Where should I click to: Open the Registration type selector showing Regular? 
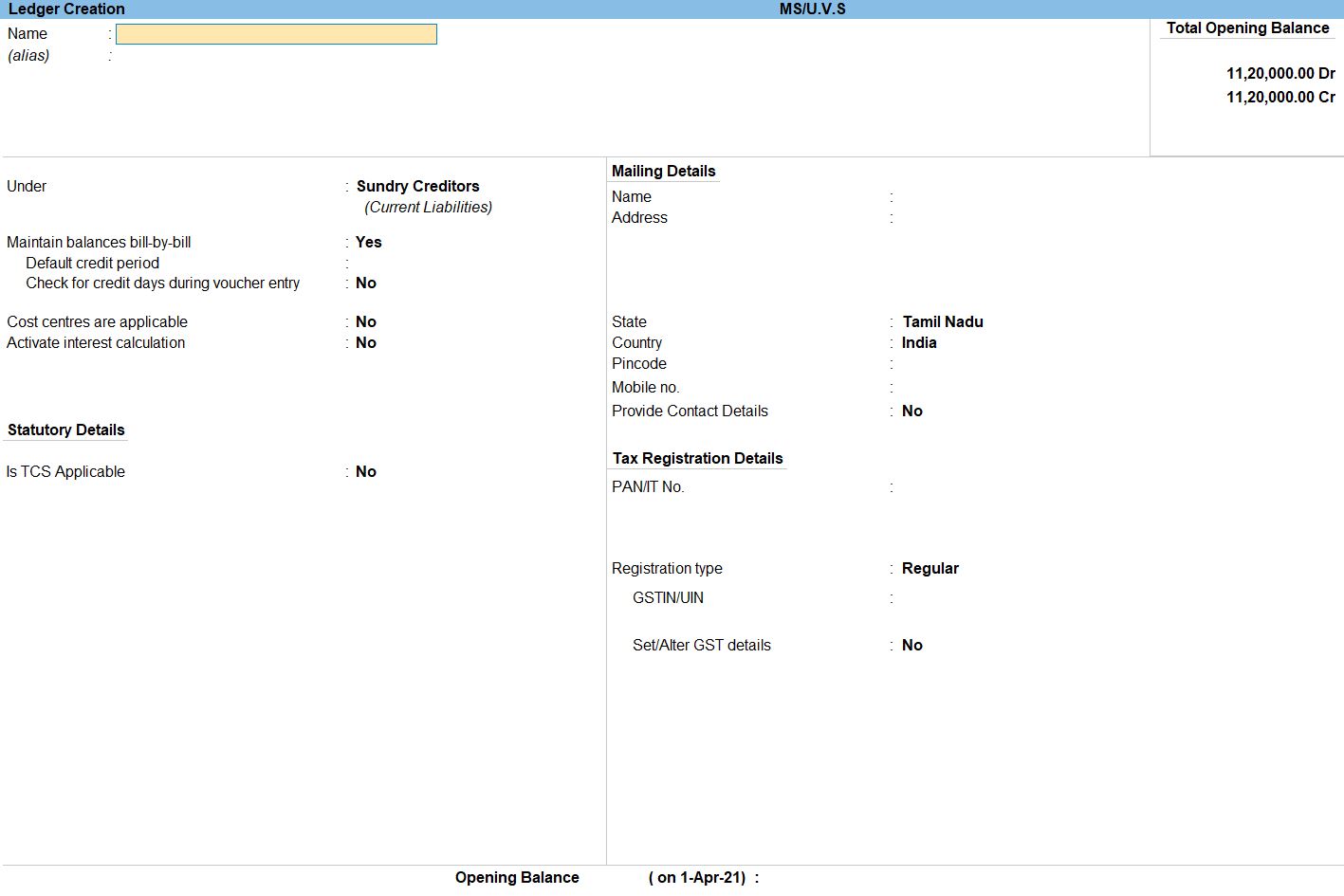930,568
